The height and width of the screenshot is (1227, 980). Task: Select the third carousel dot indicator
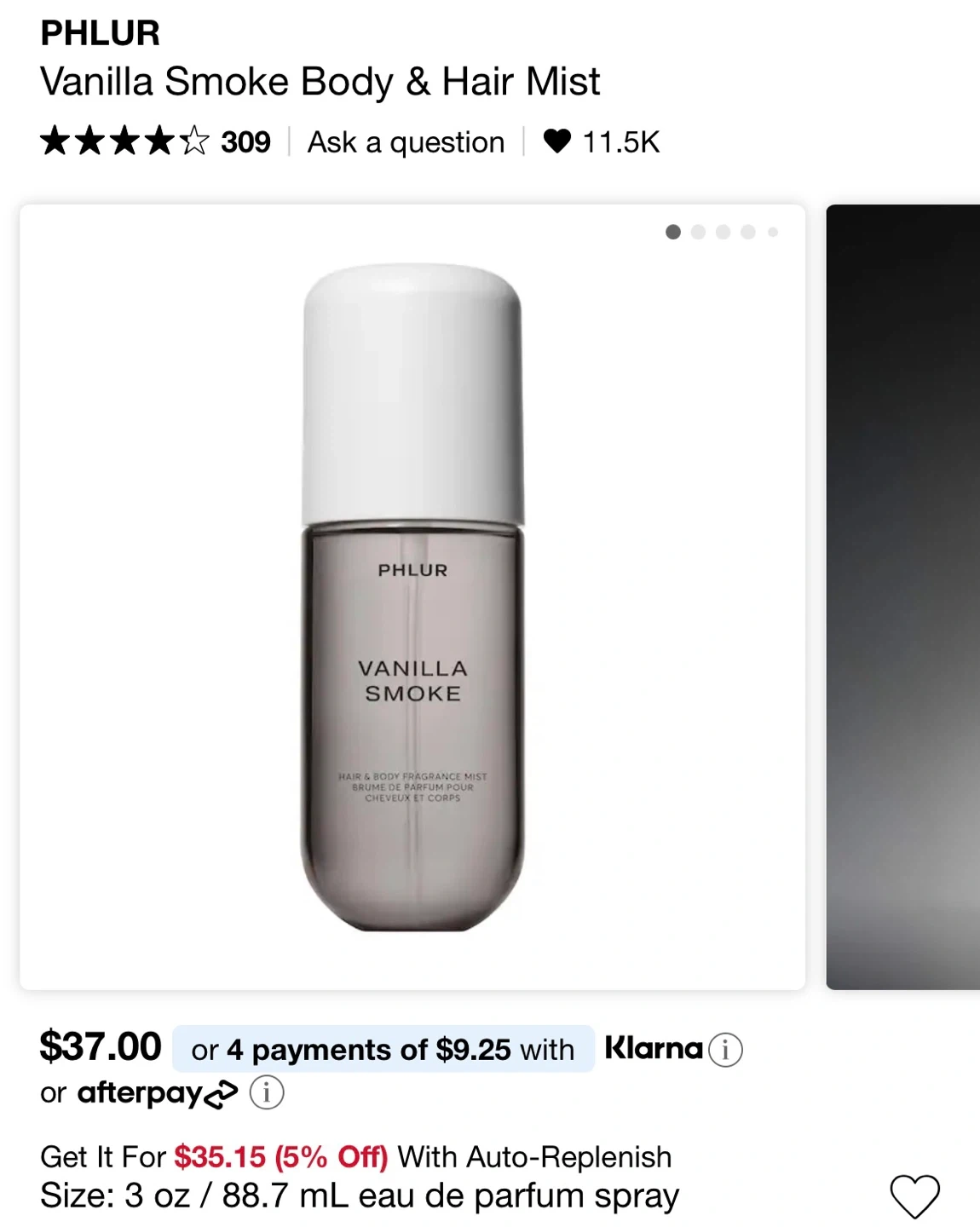723,232
